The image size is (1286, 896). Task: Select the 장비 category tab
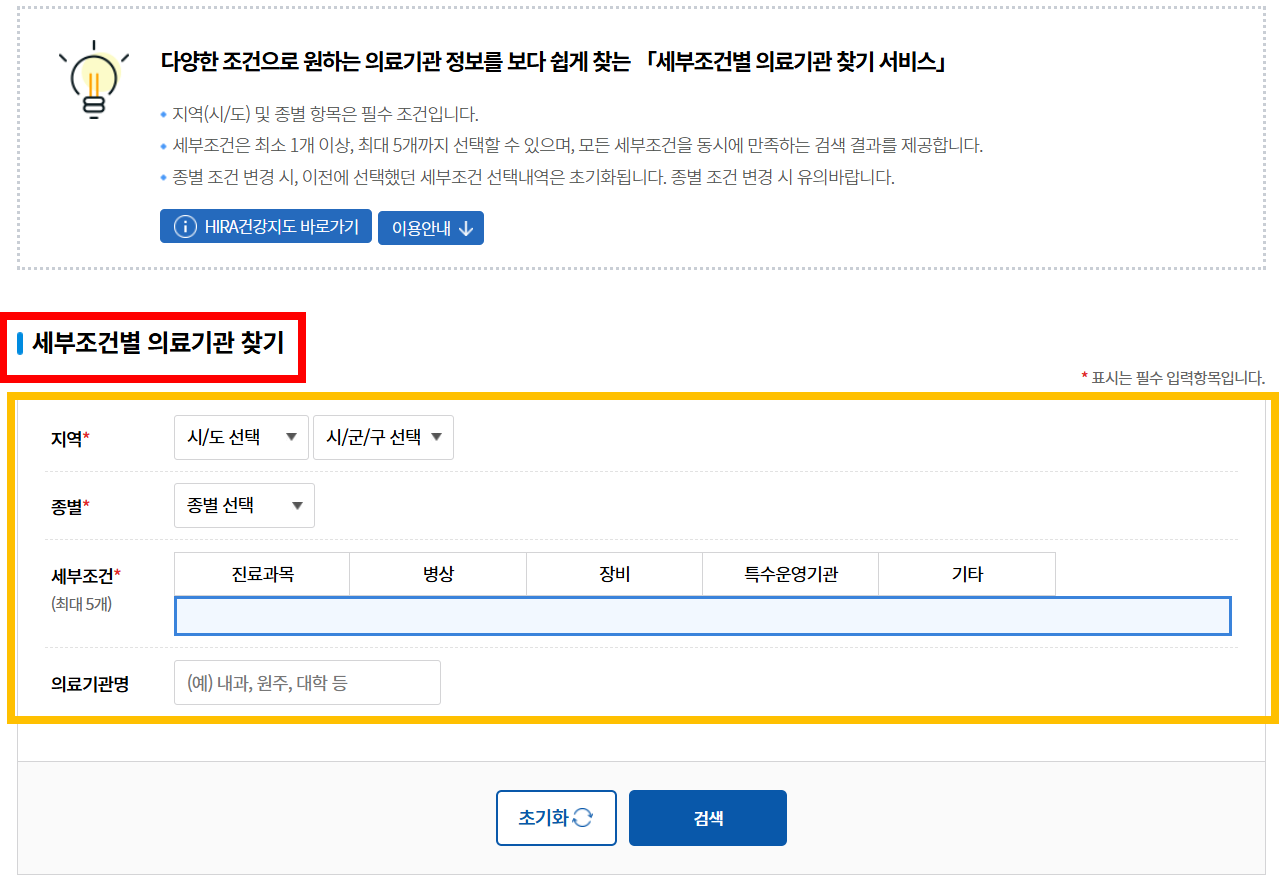click(614, 574)
